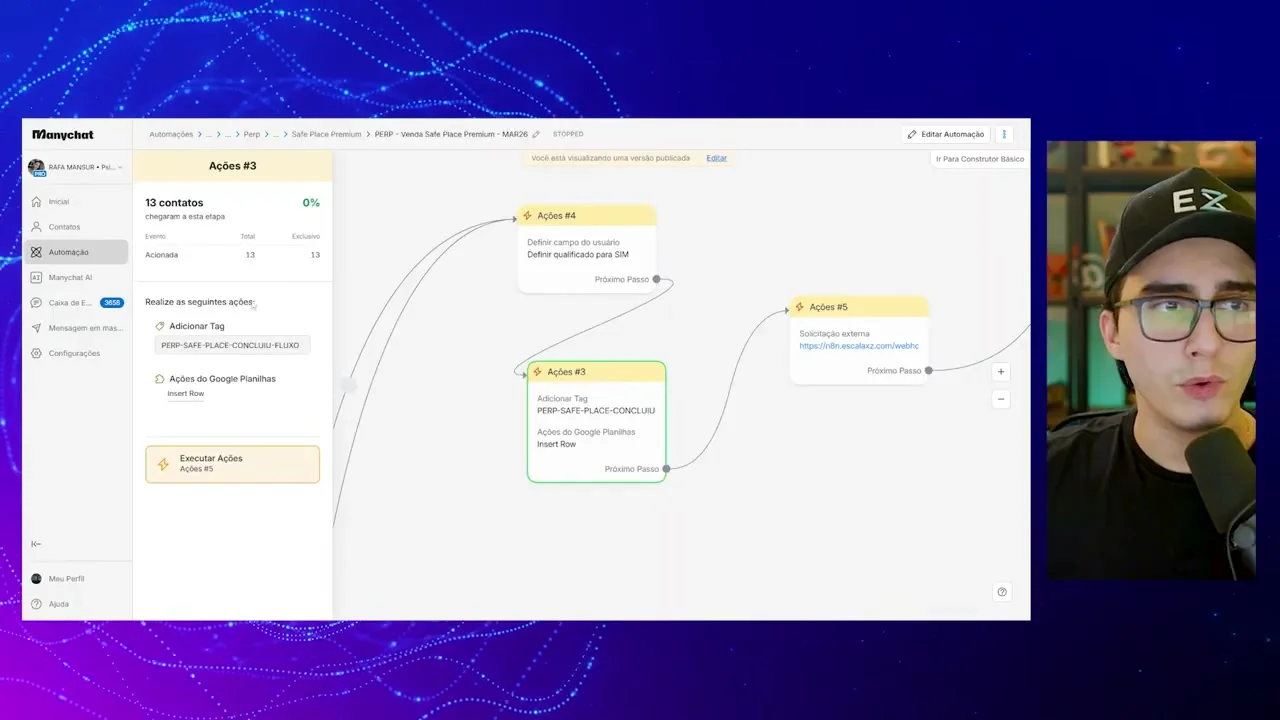
Task: Open Mensagem em massa section
Action: tap(86, 328)
